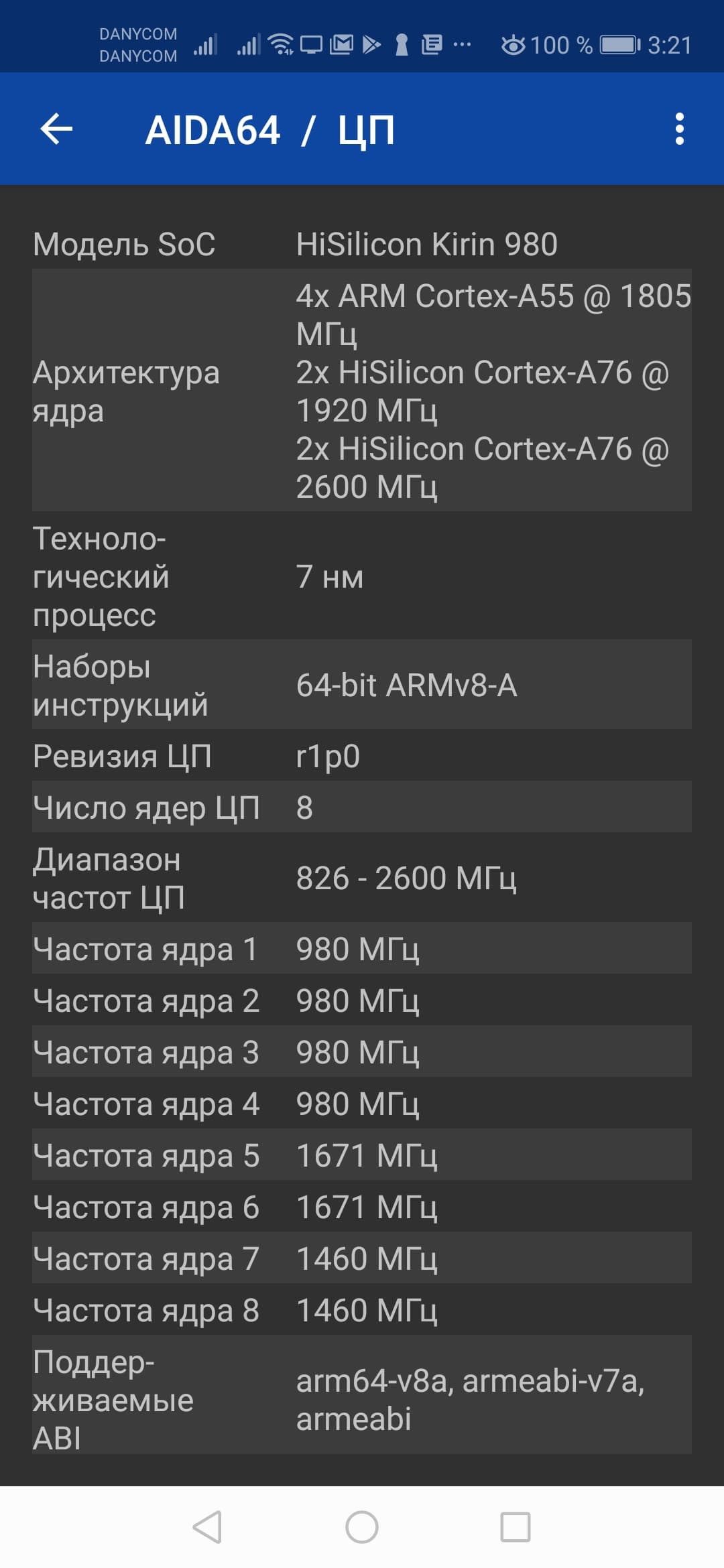The height and width of the screenshot is (1568, 724).
Task: Select the Число ядер ЦП row
Action: coord(362,807)
